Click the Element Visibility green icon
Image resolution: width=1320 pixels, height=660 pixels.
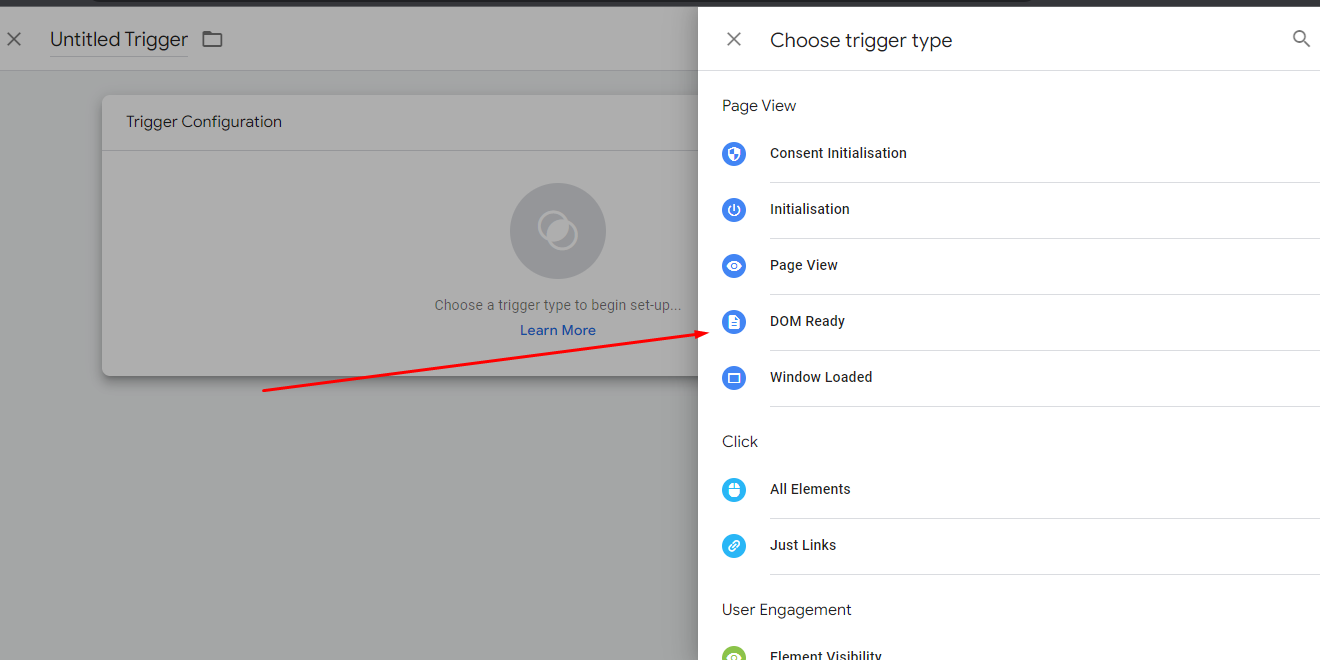pyautogui.click(x=734, y=654)
